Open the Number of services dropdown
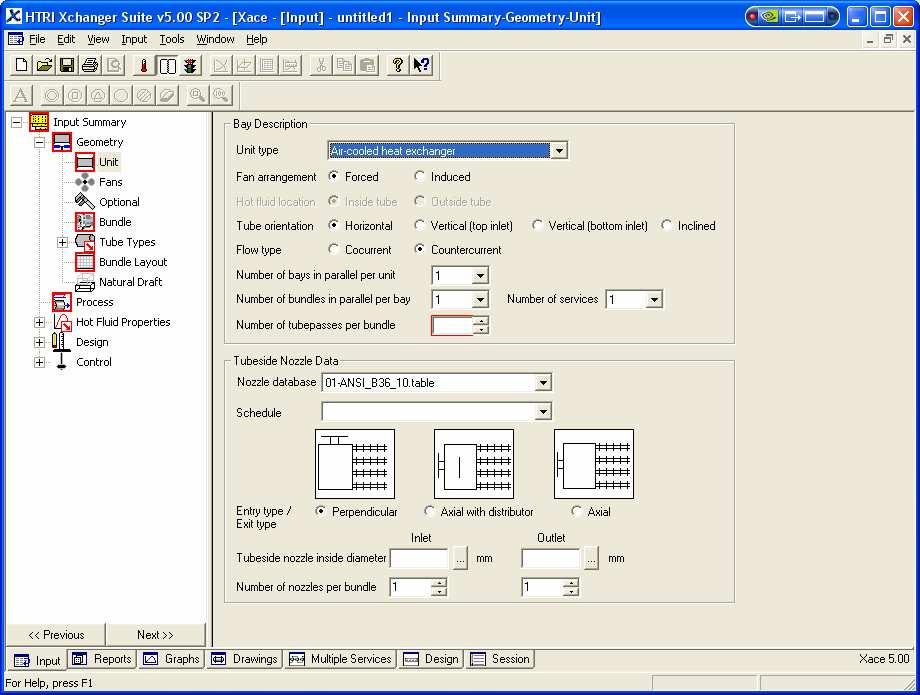Screen dimensions: 920x695 (x=654, y=300)
